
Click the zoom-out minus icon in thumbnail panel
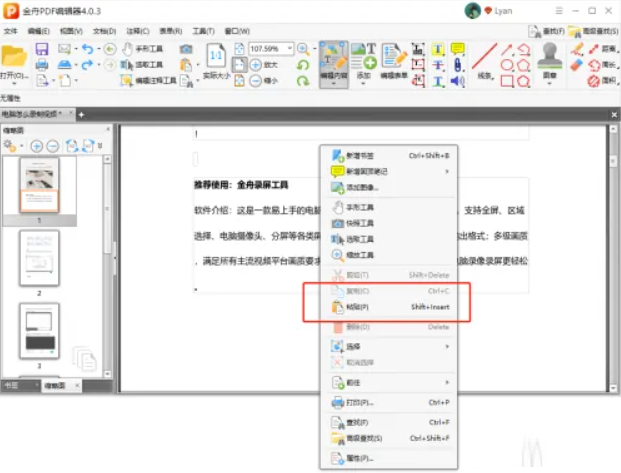pyautogui.click(x=52, y=146)
